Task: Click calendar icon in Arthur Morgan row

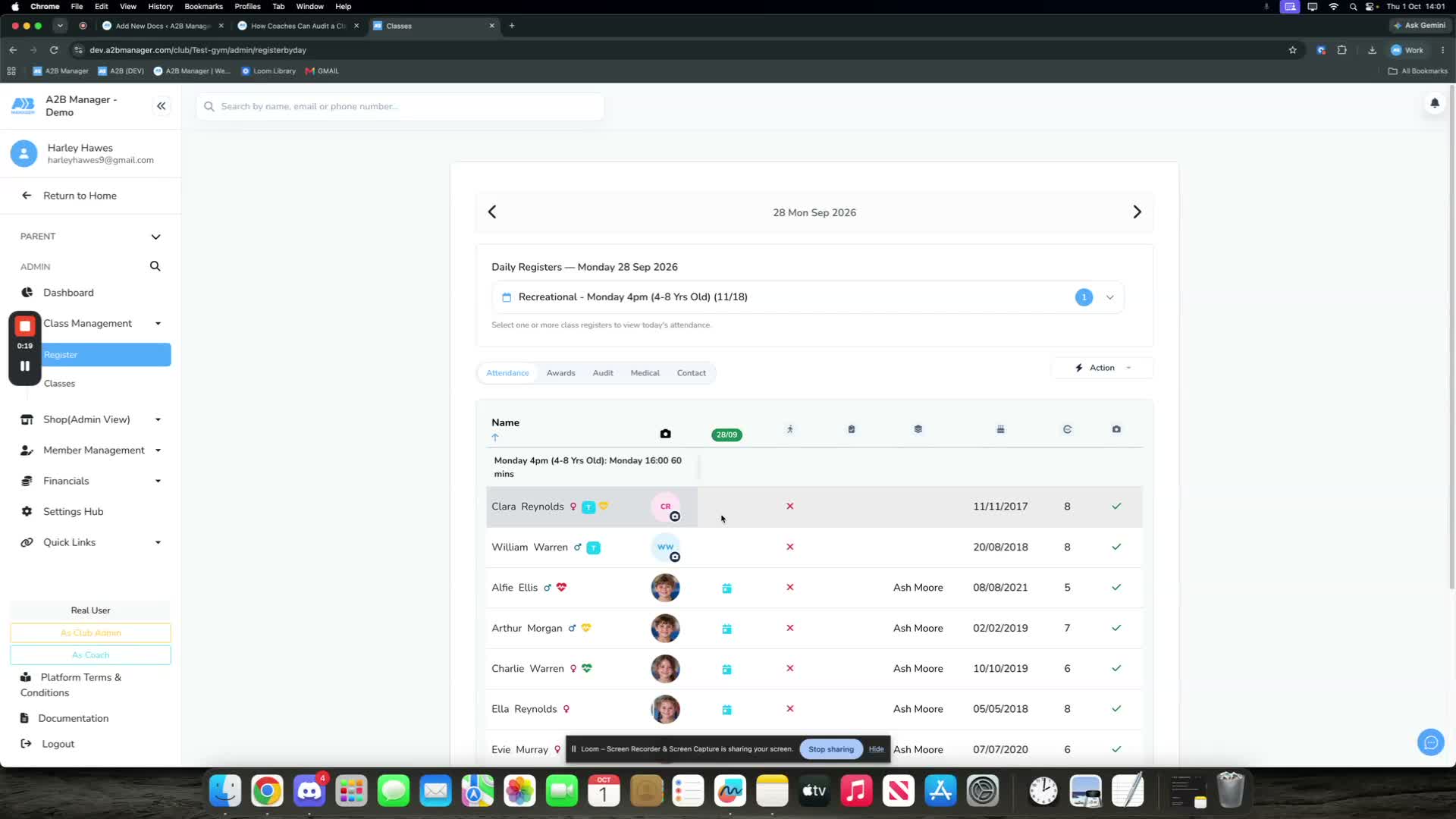Action: 726,629
